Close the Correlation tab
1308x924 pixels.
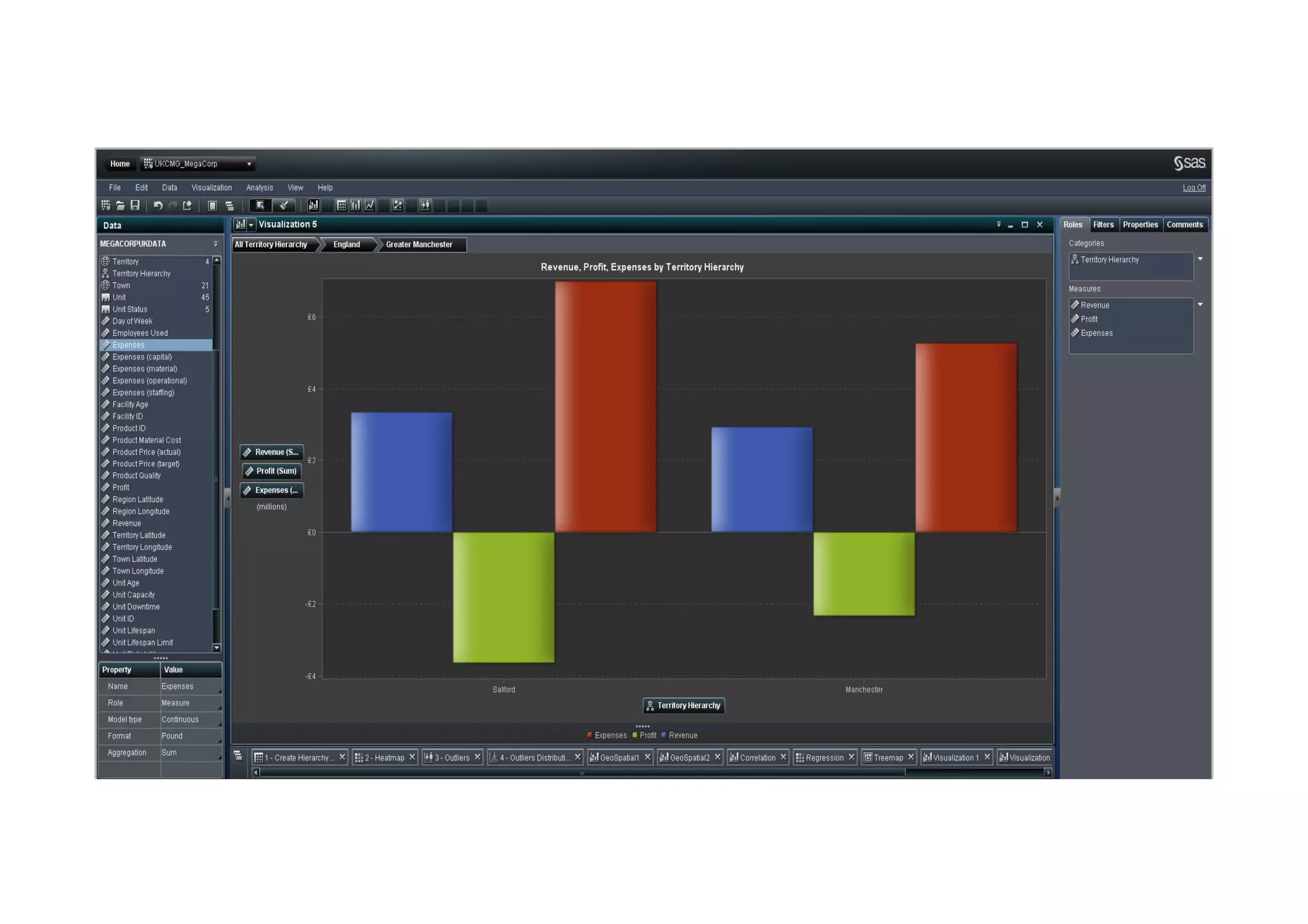pyautogui.click(x=783, y=757)
